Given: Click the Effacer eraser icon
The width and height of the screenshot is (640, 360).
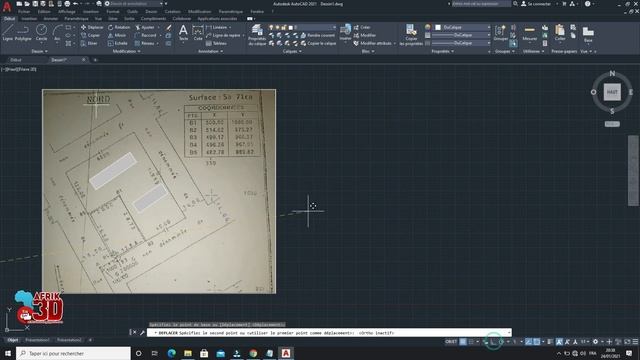Looking at the screenshot, I should tap(169, 27).
